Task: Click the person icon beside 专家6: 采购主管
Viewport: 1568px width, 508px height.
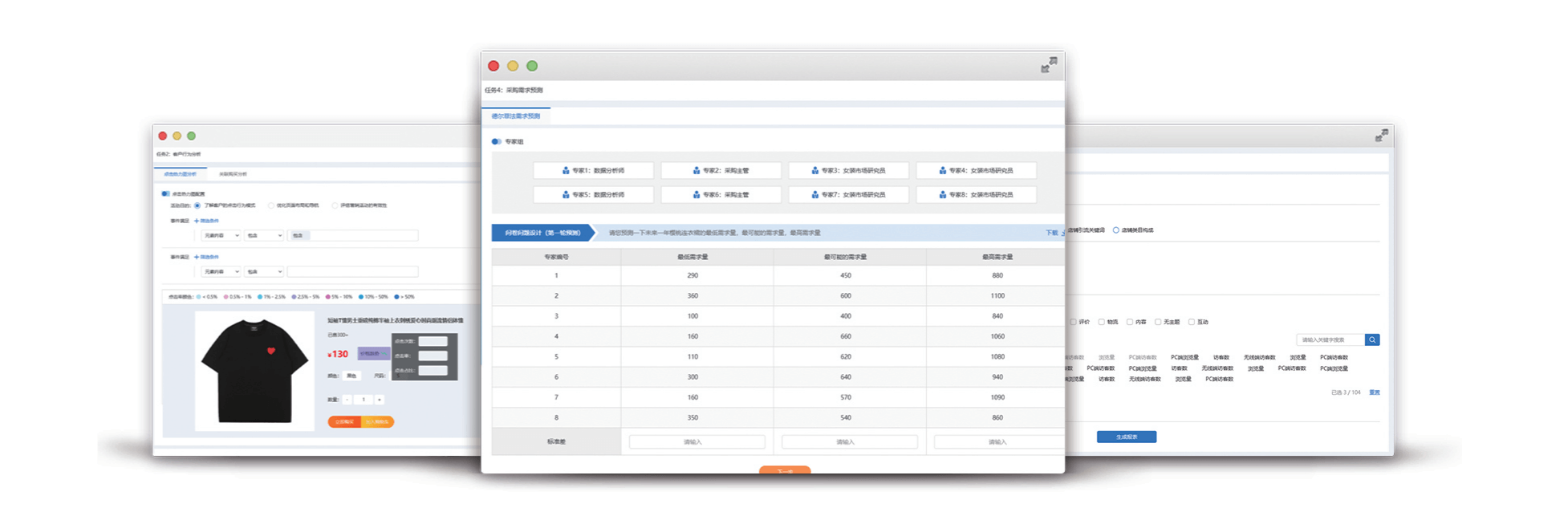Action: click(697, 195)
